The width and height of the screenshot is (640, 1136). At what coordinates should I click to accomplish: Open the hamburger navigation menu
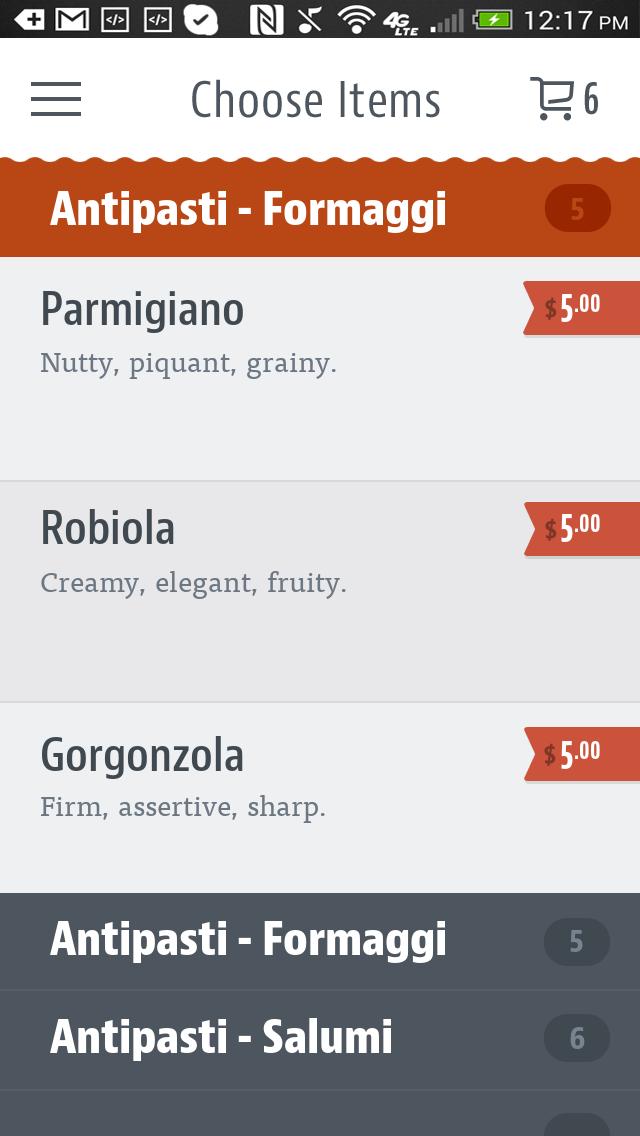(x=56, y=99)
